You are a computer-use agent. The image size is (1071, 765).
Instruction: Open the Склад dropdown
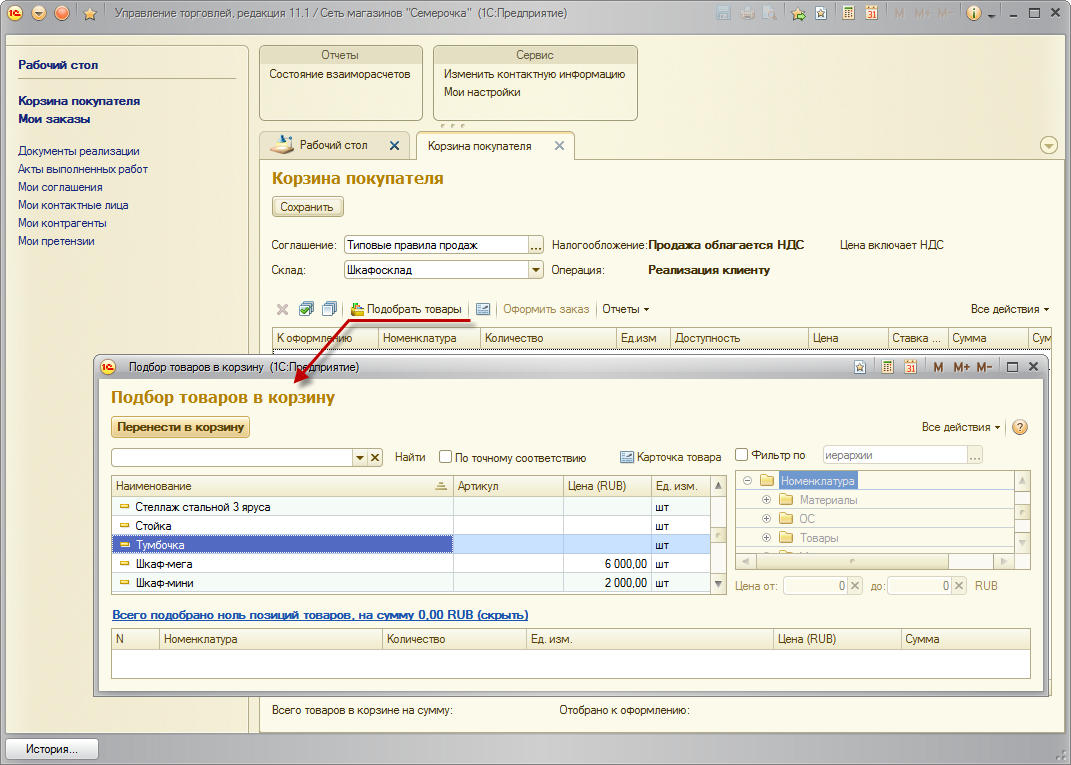coord(536,270)
